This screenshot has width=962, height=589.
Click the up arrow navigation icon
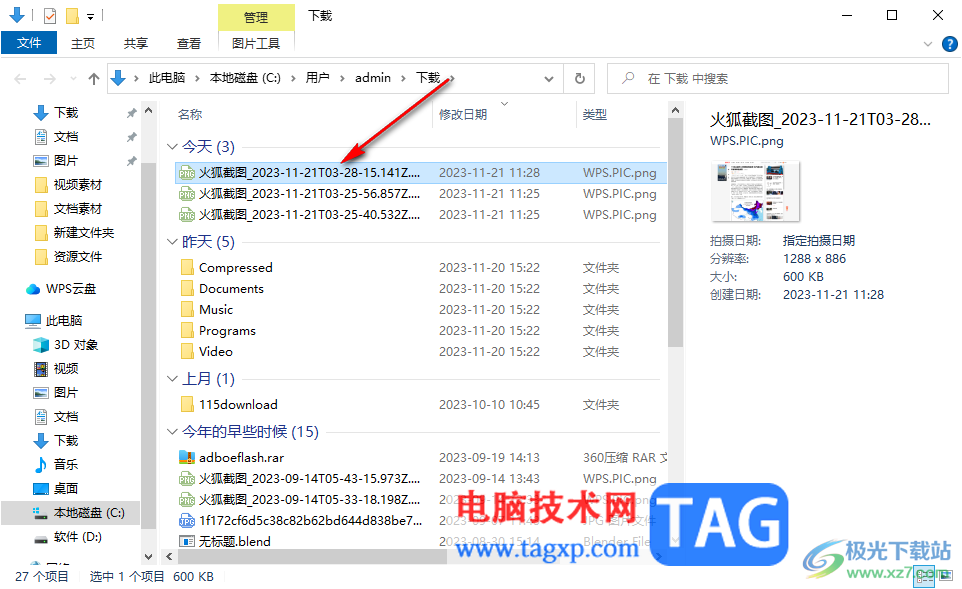(x=93, y=77)
